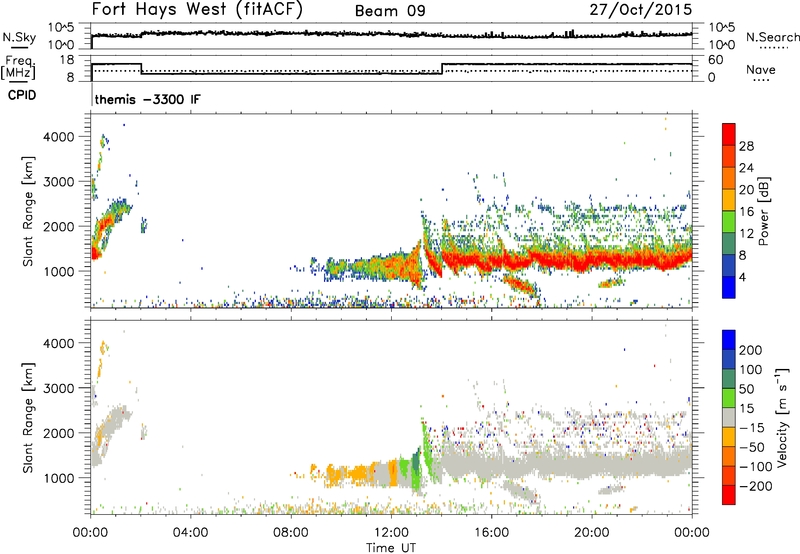The image size is (800, 554).
Task: Click the blue bottom power colorbar segment
Action: [729, 287]
